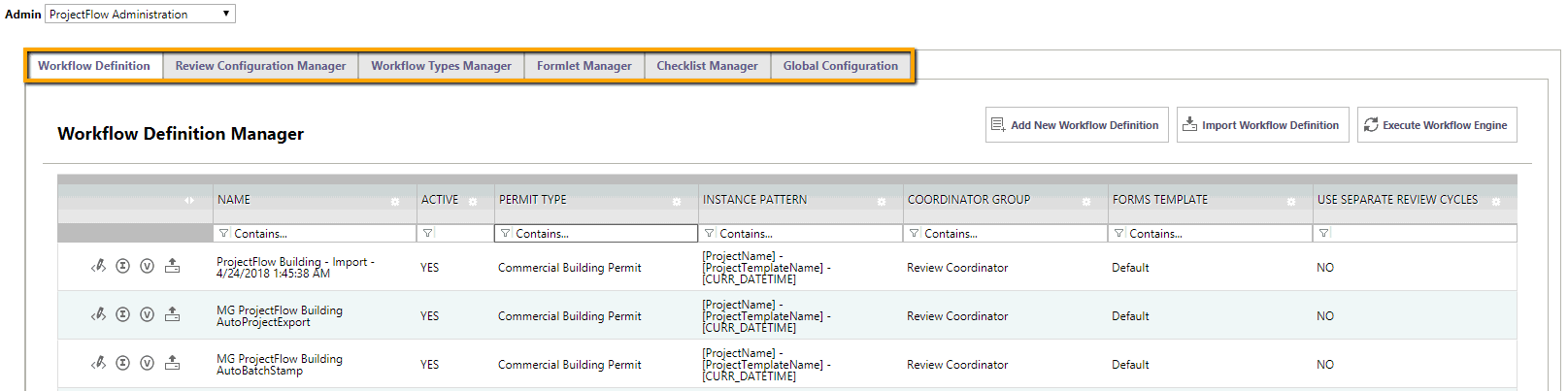Click 'Review Coordinator' in AutoProjectExport row
This screenshot has width=1568, height=391.
pos(957,316)
